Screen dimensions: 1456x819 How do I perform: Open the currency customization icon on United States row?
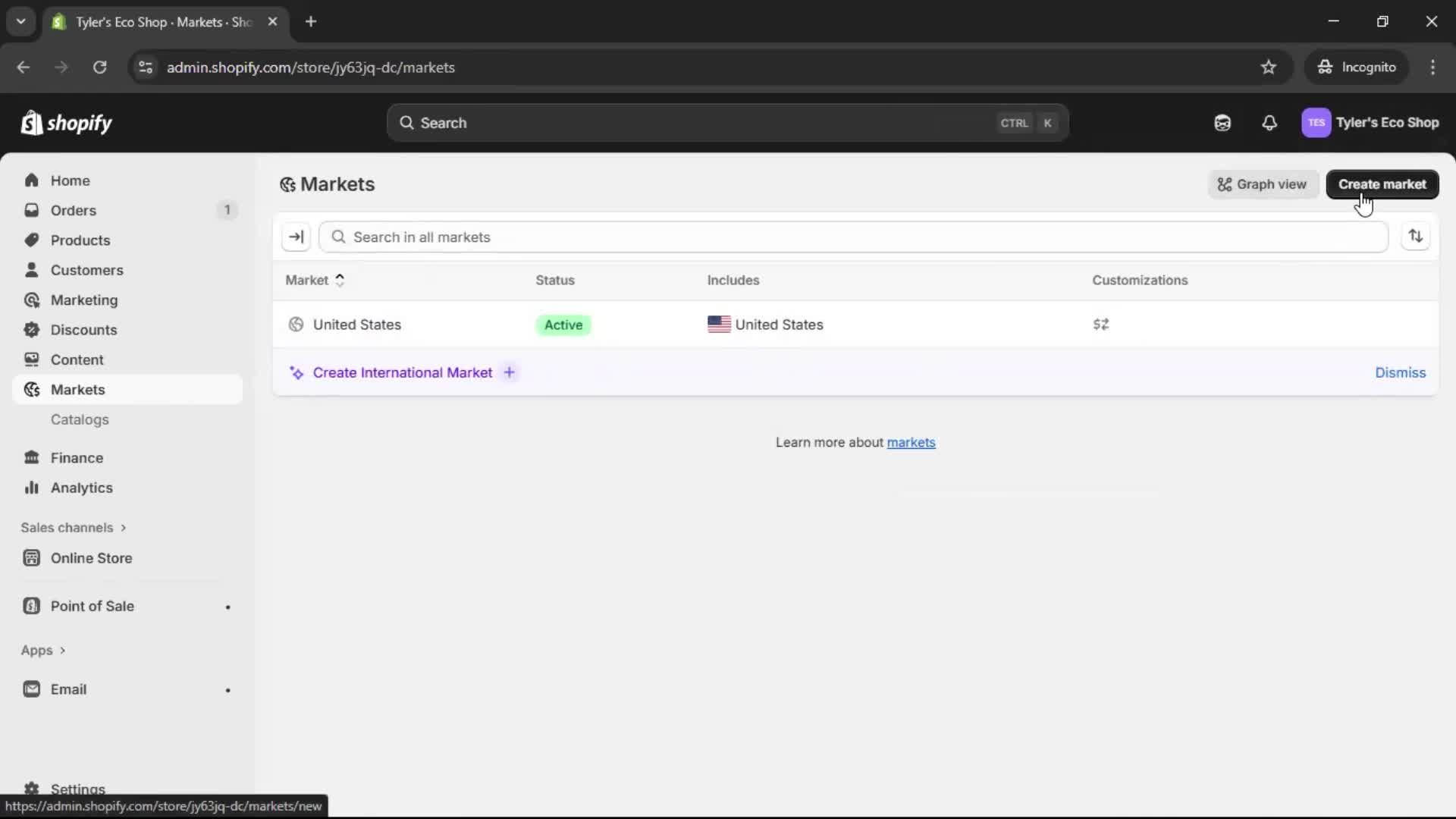click(x=1102, y=325)
